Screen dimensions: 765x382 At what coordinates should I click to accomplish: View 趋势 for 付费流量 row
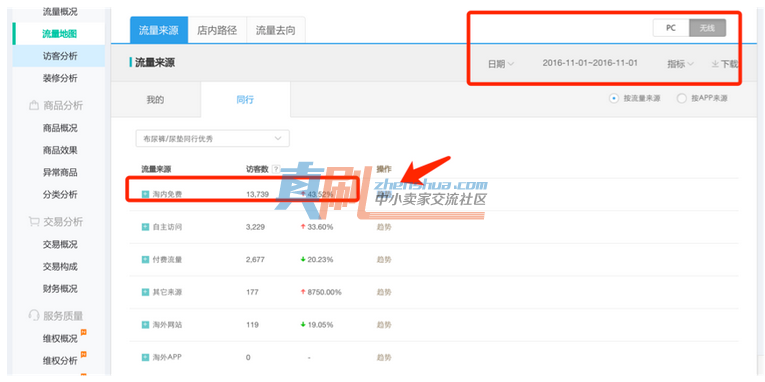384,260
